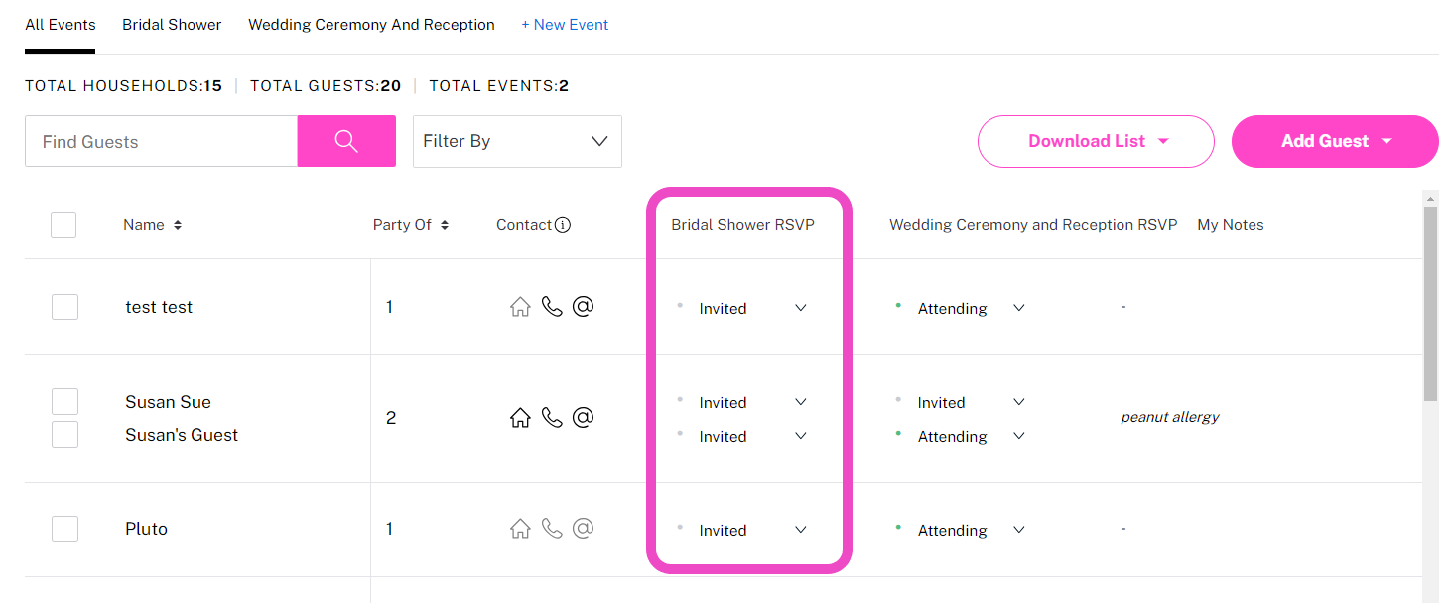Click the pink search magnifier icon

pyautogui.click(x=346, y=141)
